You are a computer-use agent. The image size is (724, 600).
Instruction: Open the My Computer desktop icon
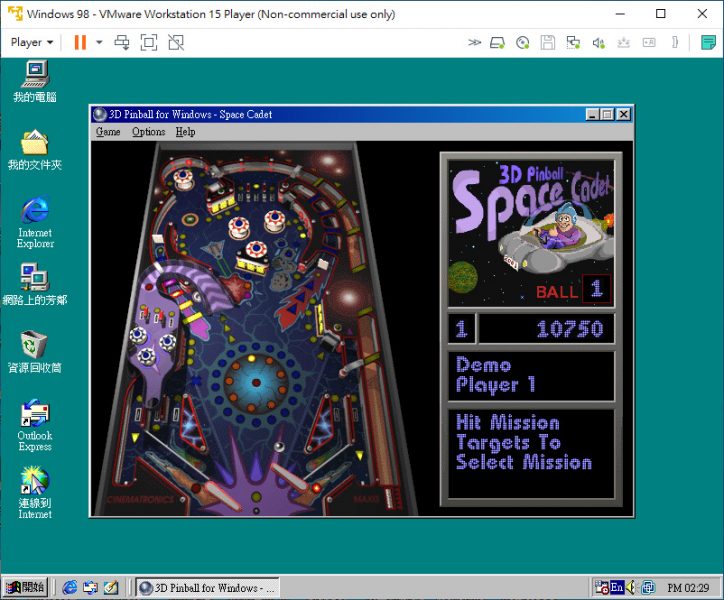[35, 81]
